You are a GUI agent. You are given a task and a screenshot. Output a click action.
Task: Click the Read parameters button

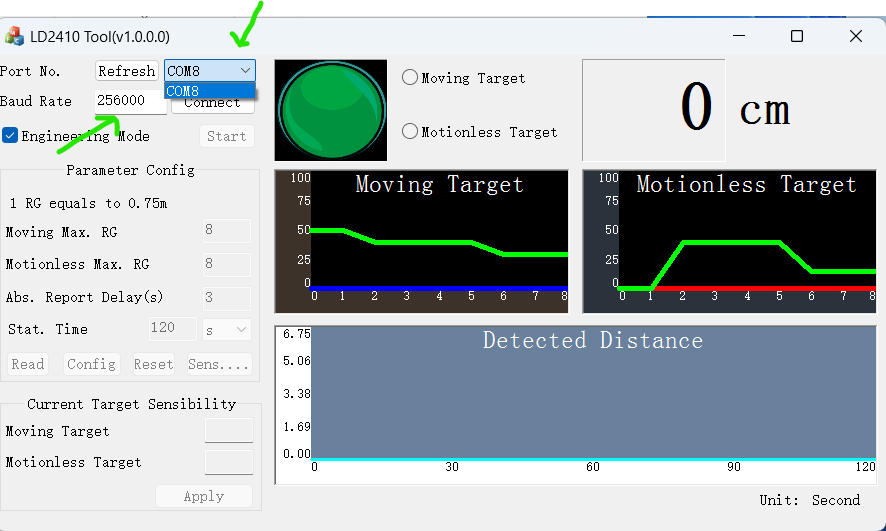tap(28, 364)
